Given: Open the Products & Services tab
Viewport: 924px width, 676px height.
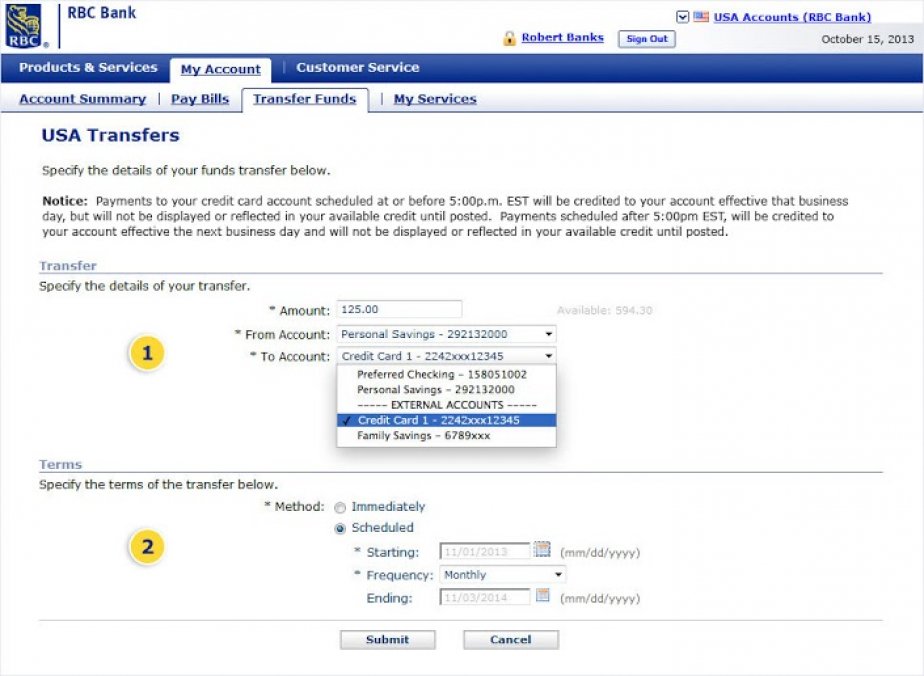Looking at the screenshot, I should click(88, 67).
